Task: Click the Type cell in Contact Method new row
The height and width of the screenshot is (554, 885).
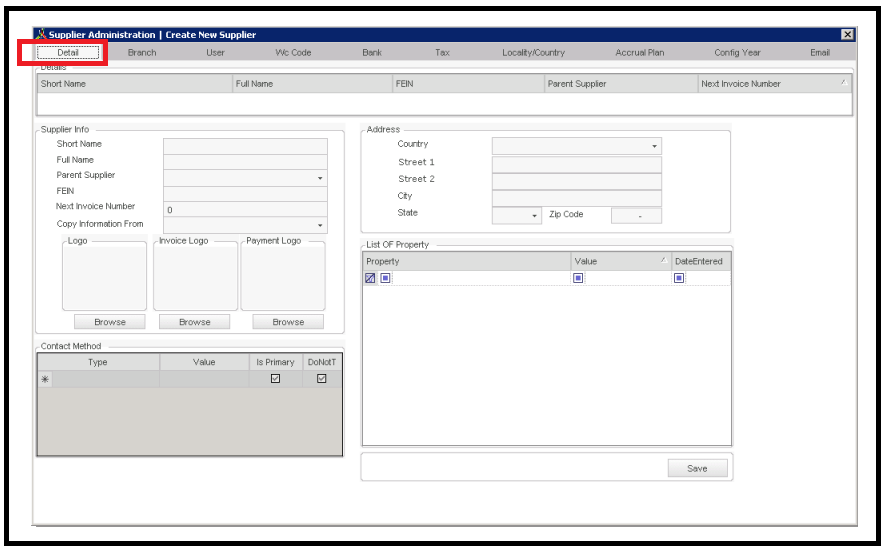Action: [106, 379]
